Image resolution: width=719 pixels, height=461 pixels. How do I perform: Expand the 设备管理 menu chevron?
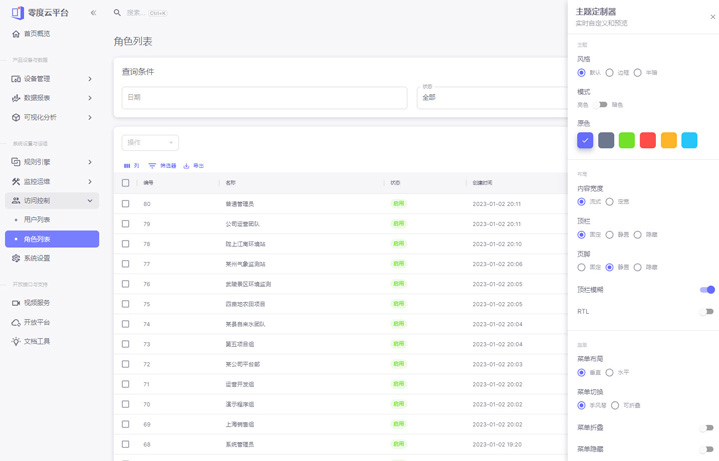tap(90, 79)
